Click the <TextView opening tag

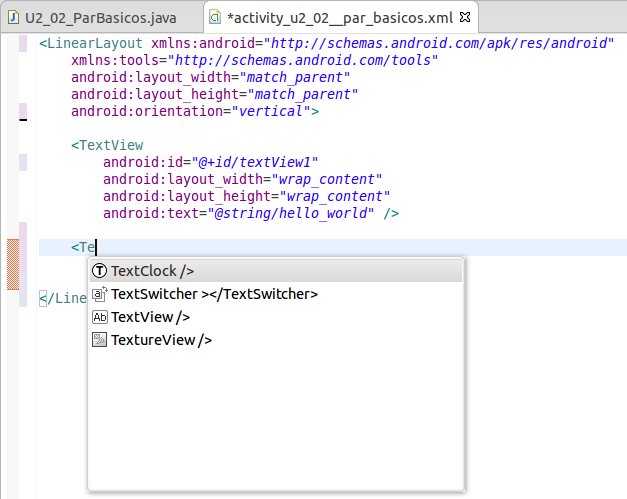pyautogui.click(x=107, y=145)
